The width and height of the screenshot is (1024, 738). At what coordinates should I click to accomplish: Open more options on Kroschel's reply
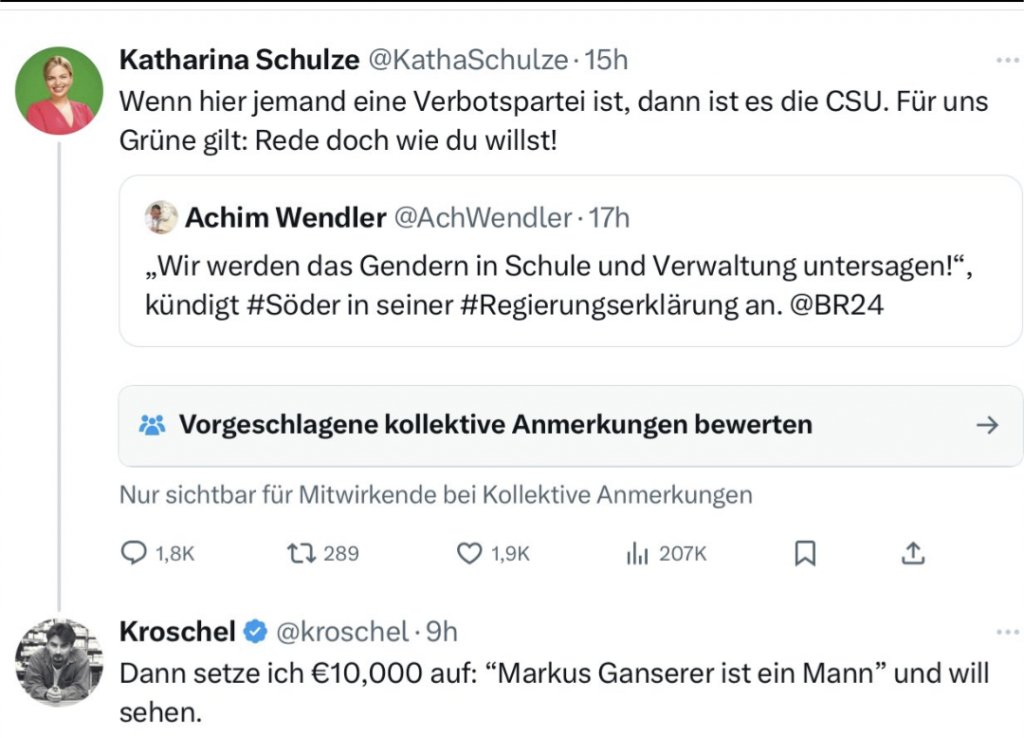tap(1006, 632)
